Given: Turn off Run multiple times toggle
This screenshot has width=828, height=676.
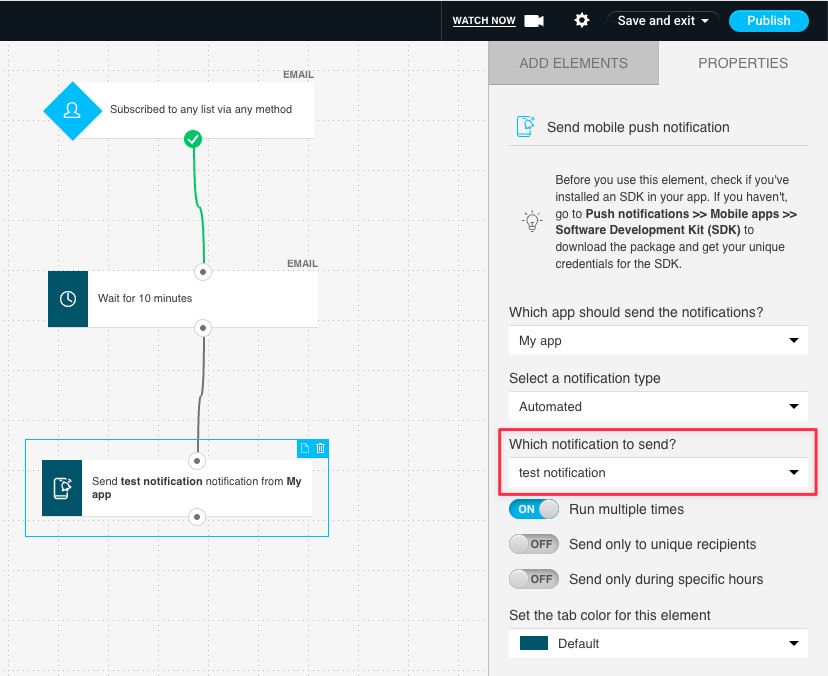Looking at the screenshot, I should (x=533, y=509).
